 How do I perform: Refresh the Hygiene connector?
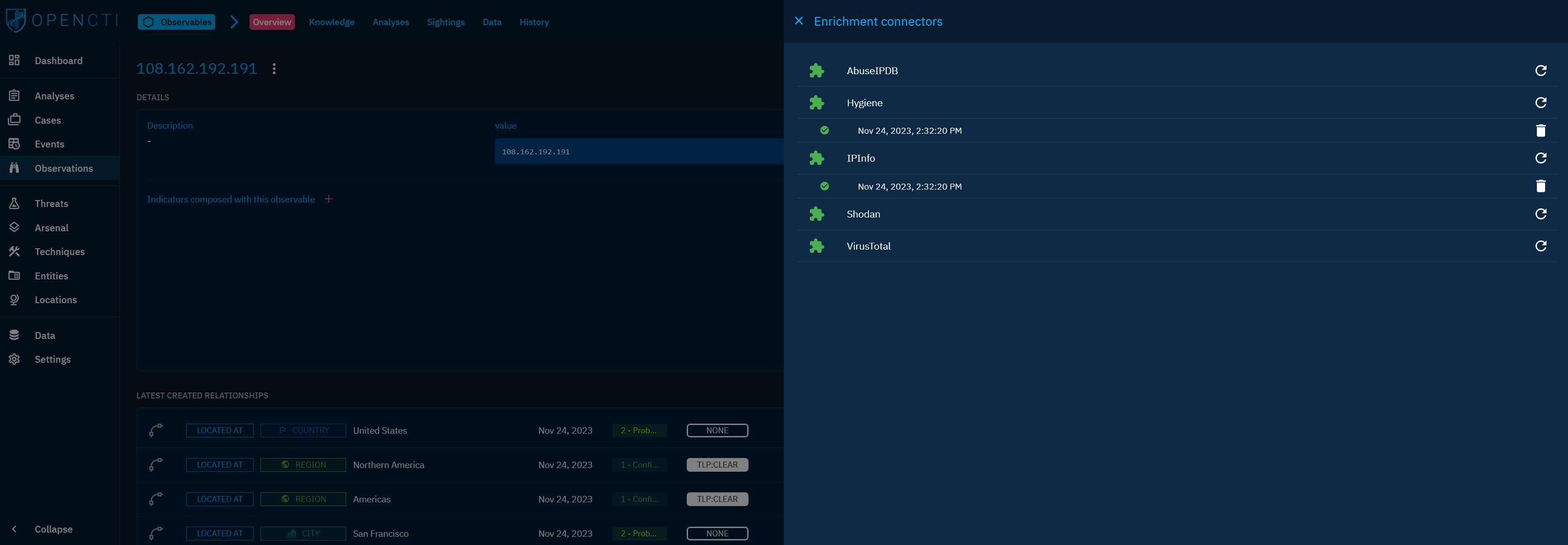coord(1540,103)
